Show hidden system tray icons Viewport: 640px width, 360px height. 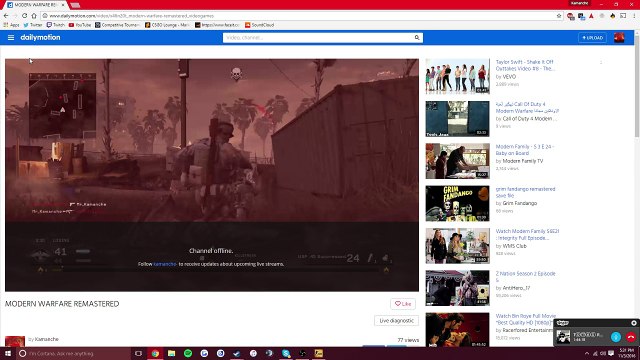[x=587, y=353]
